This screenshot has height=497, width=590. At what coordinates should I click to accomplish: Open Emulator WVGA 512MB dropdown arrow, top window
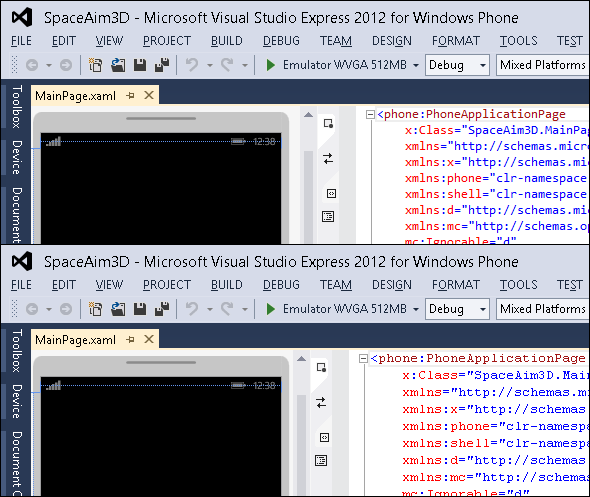click(x=416, y=65)
